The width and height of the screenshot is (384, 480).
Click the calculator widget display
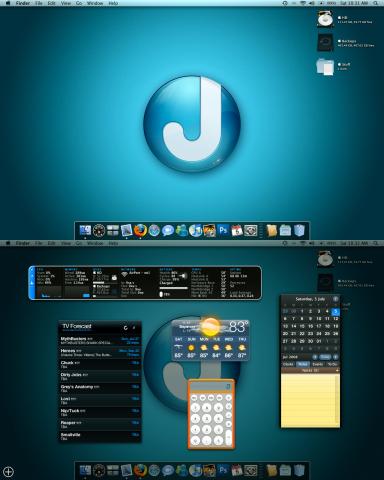[211, 387]
